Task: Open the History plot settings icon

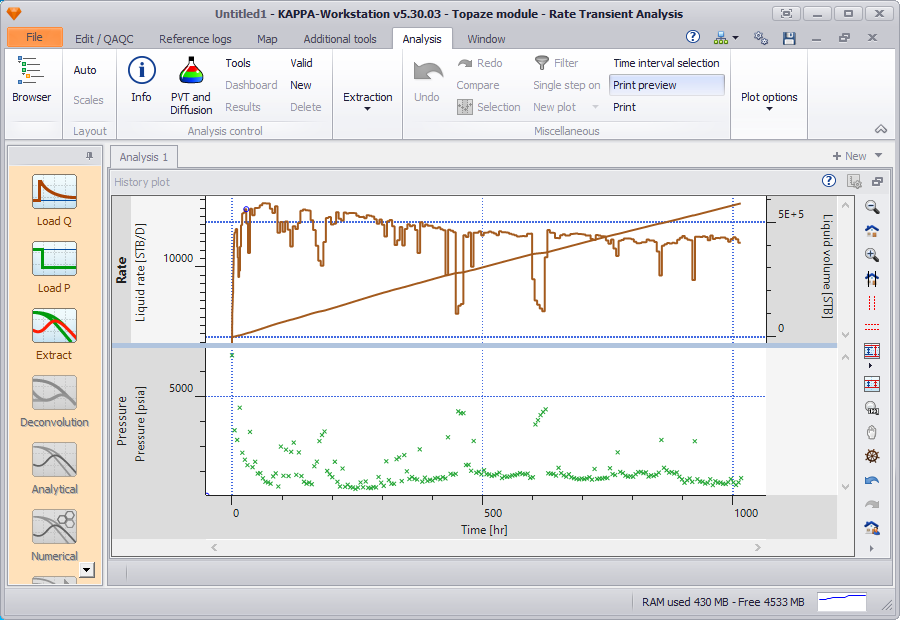Action: [x=854, y=181]
